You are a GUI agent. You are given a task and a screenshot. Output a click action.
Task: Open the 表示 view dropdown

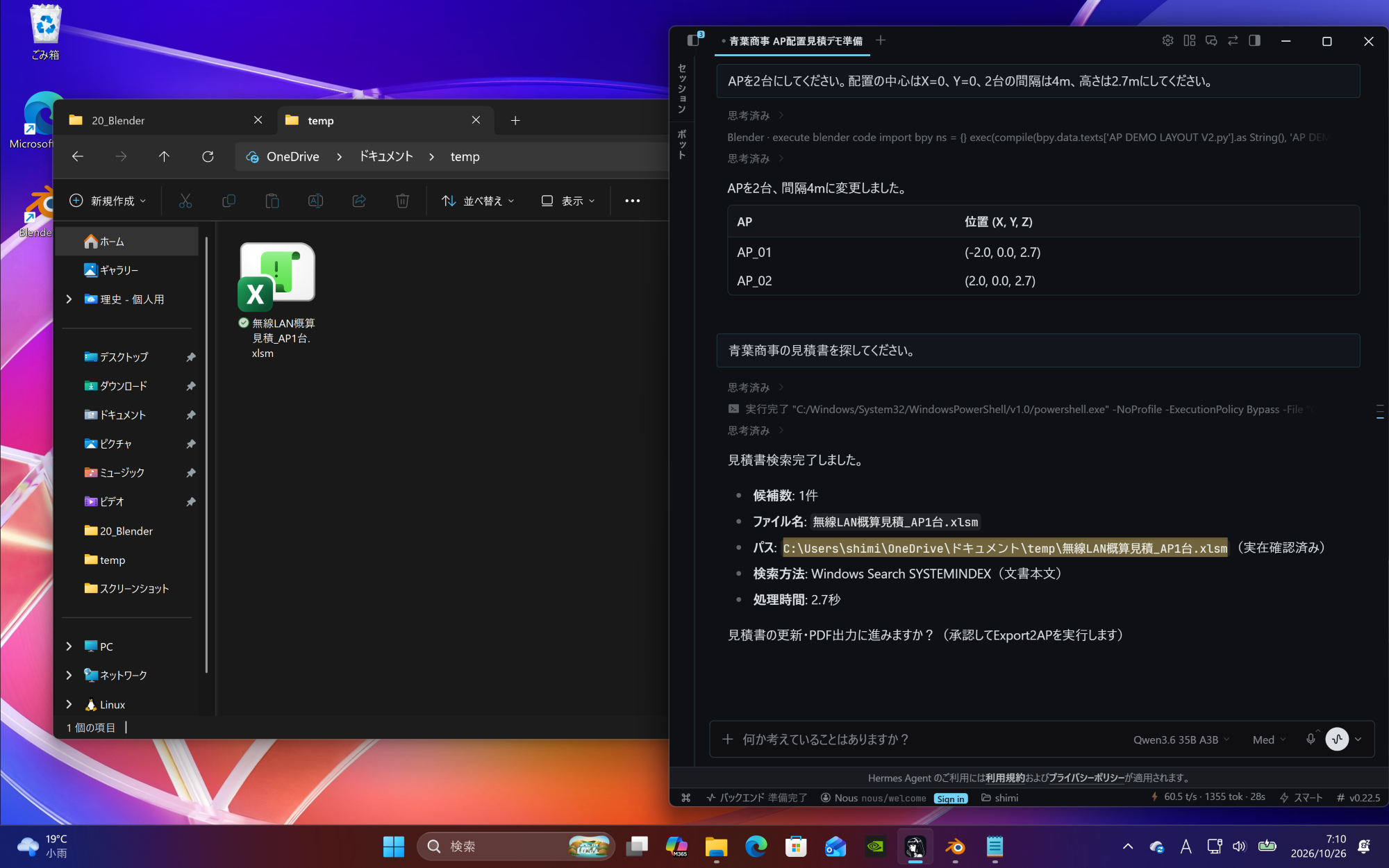[x=567, y=201]
